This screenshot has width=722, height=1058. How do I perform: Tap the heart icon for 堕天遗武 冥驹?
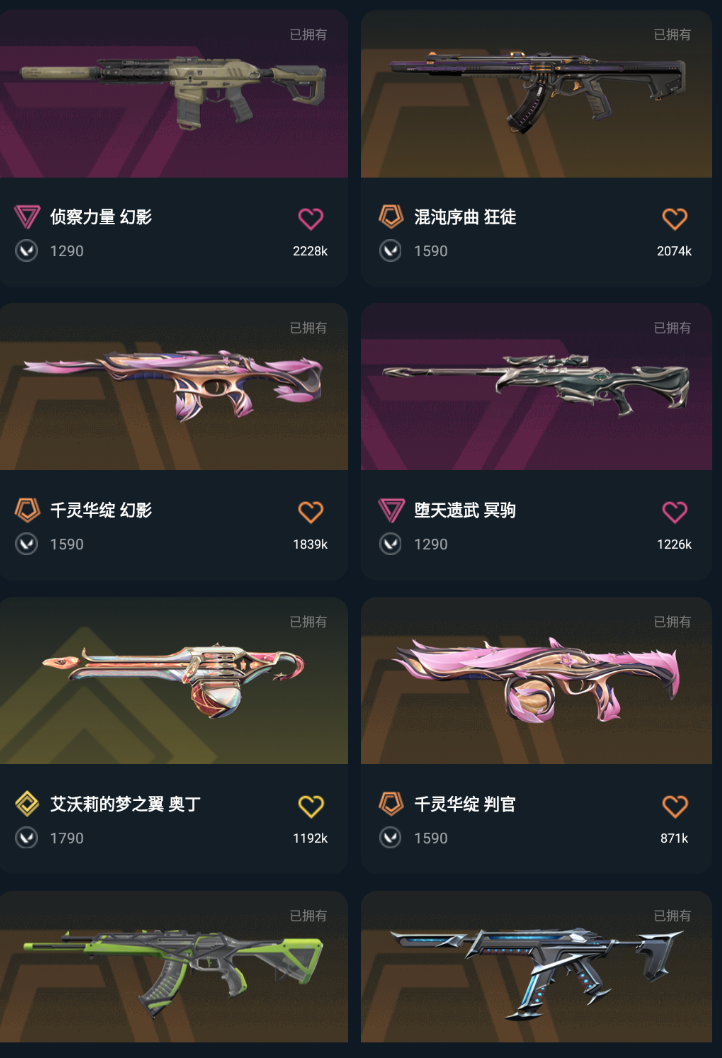pyautogui.click(x=674, y=512)
